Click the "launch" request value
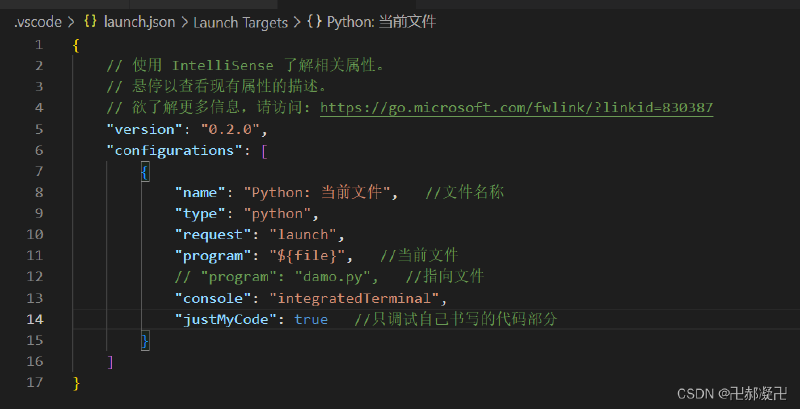The height and width of the screenshot is (409, 800). pyautogui.click(x=303, y=235)
